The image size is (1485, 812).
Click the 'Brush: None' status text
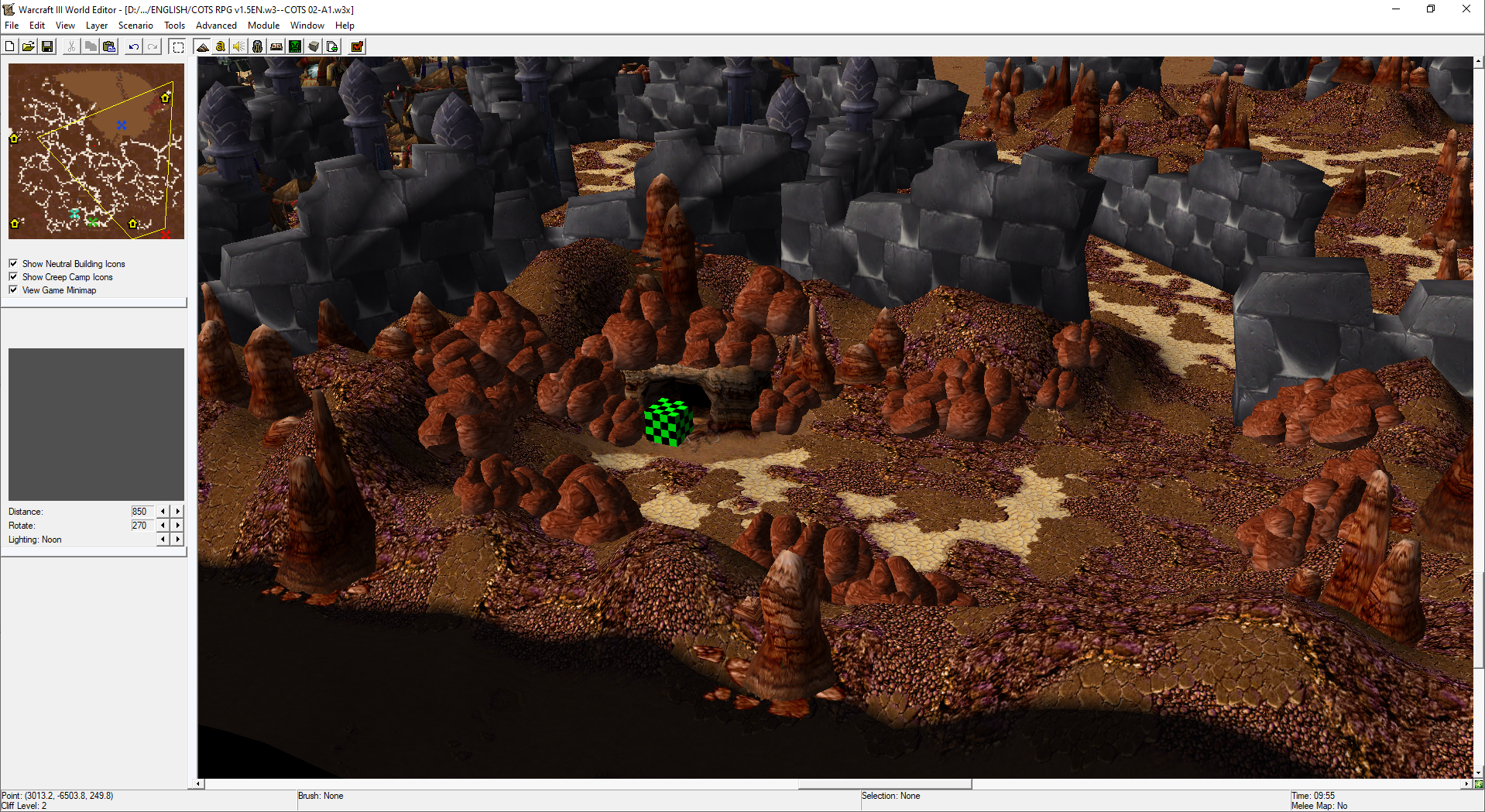(321, 796)
